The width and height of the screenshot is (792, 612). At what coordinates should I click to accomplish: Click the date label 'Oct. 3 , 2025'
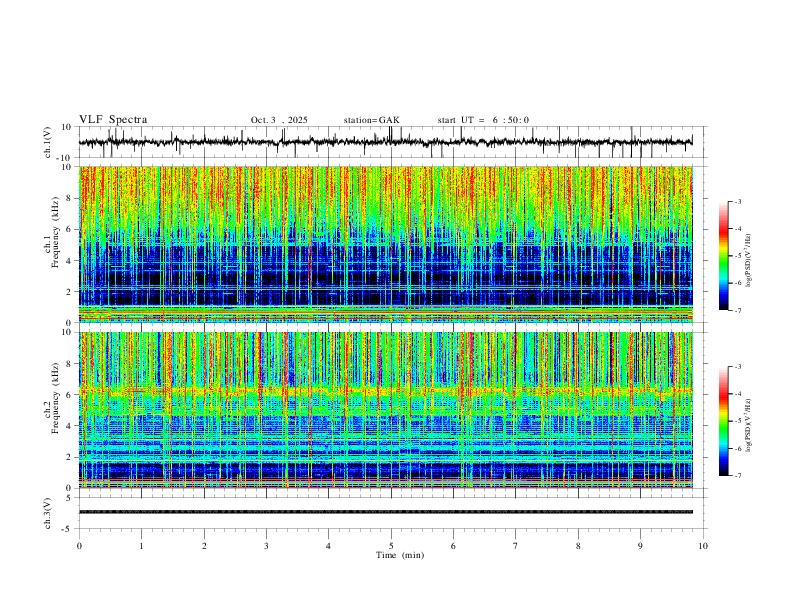279,120
